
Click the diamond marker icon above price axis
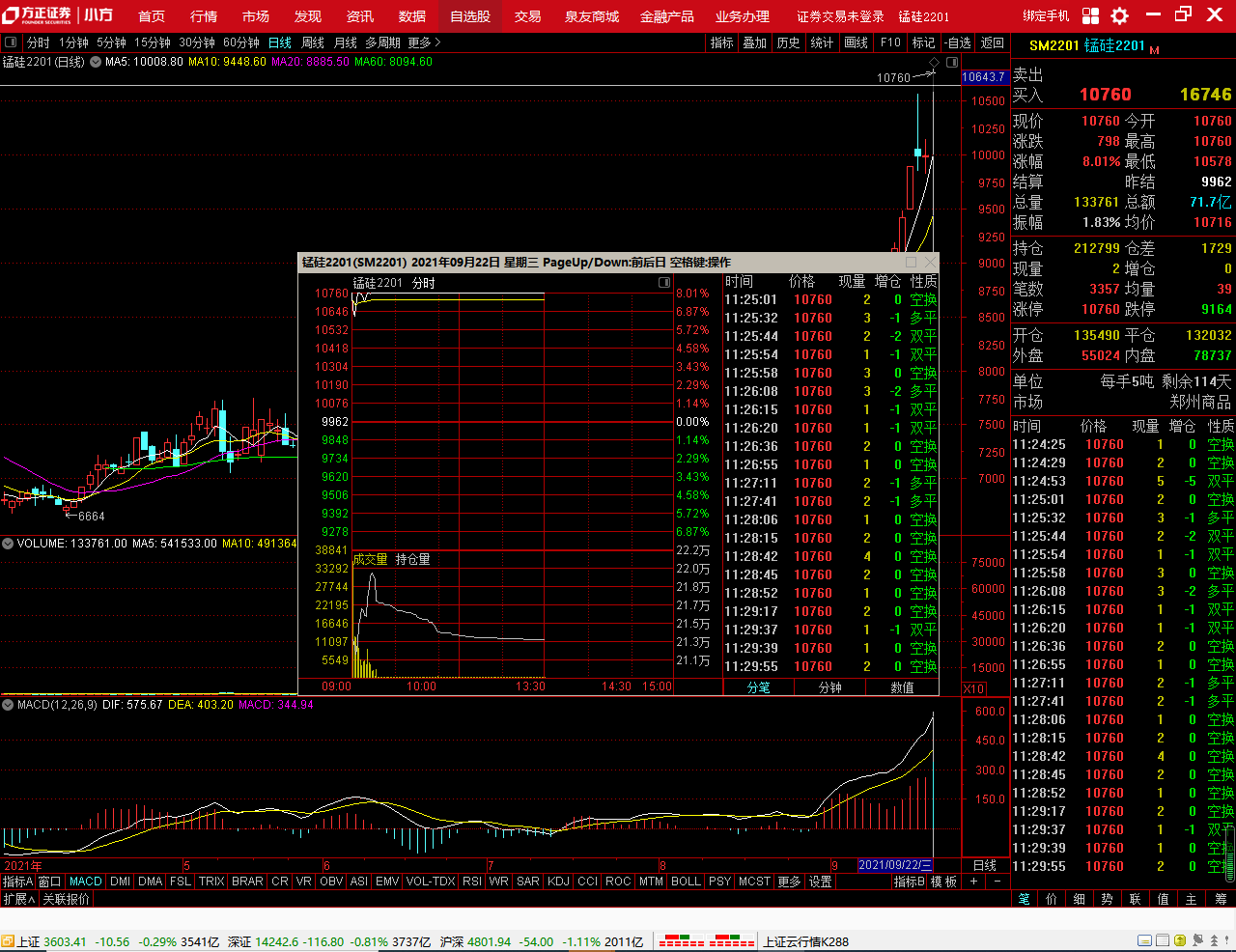tap(934, 62)
